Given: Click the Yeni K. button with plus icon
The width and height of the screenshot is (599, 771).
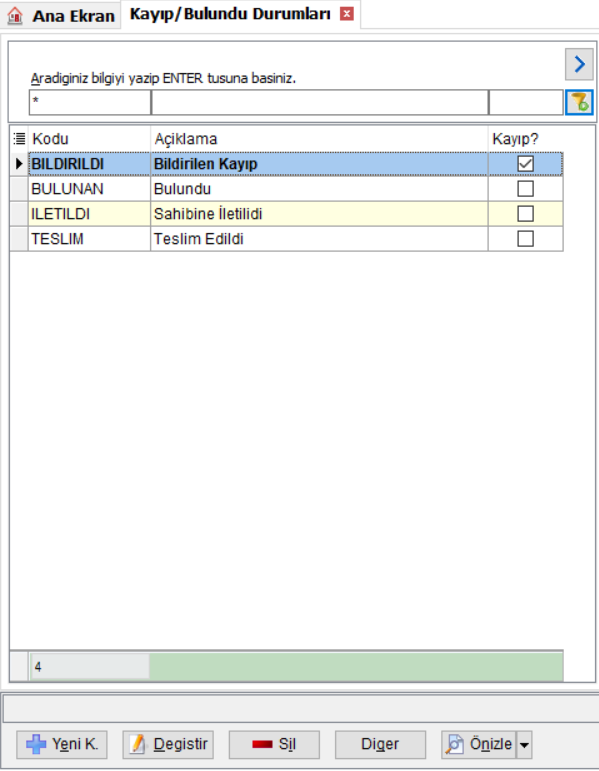Looking at the screenshot, I should 62,744.
